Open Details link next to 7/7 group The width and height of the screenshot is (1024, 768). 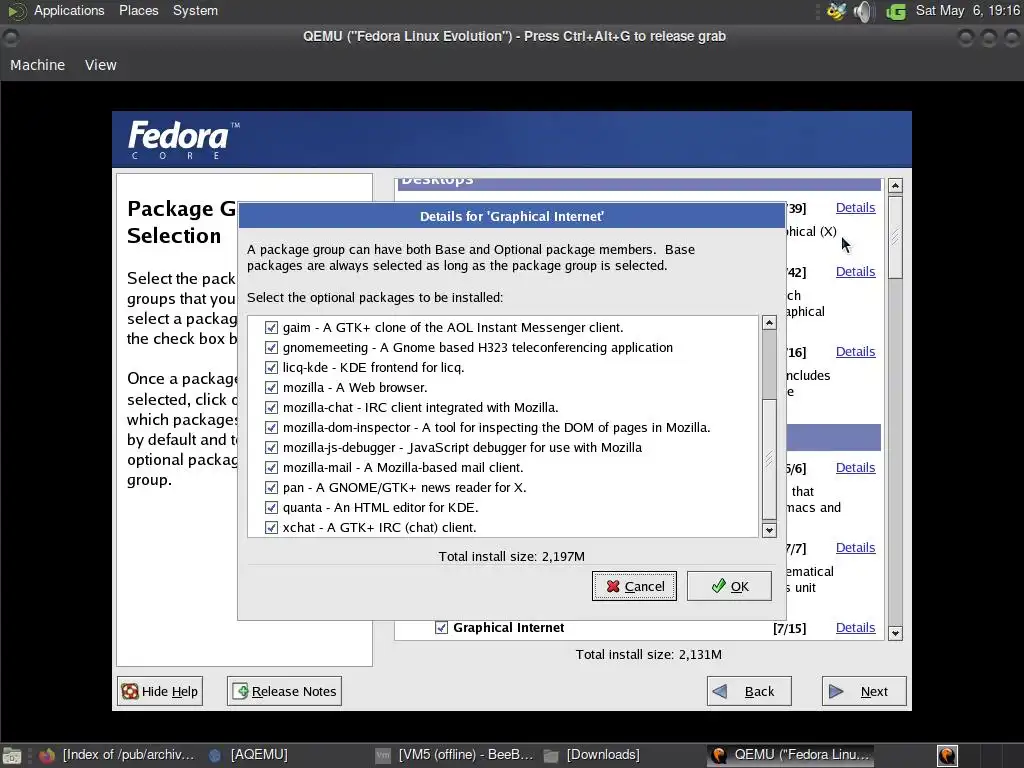coord(856,547)
